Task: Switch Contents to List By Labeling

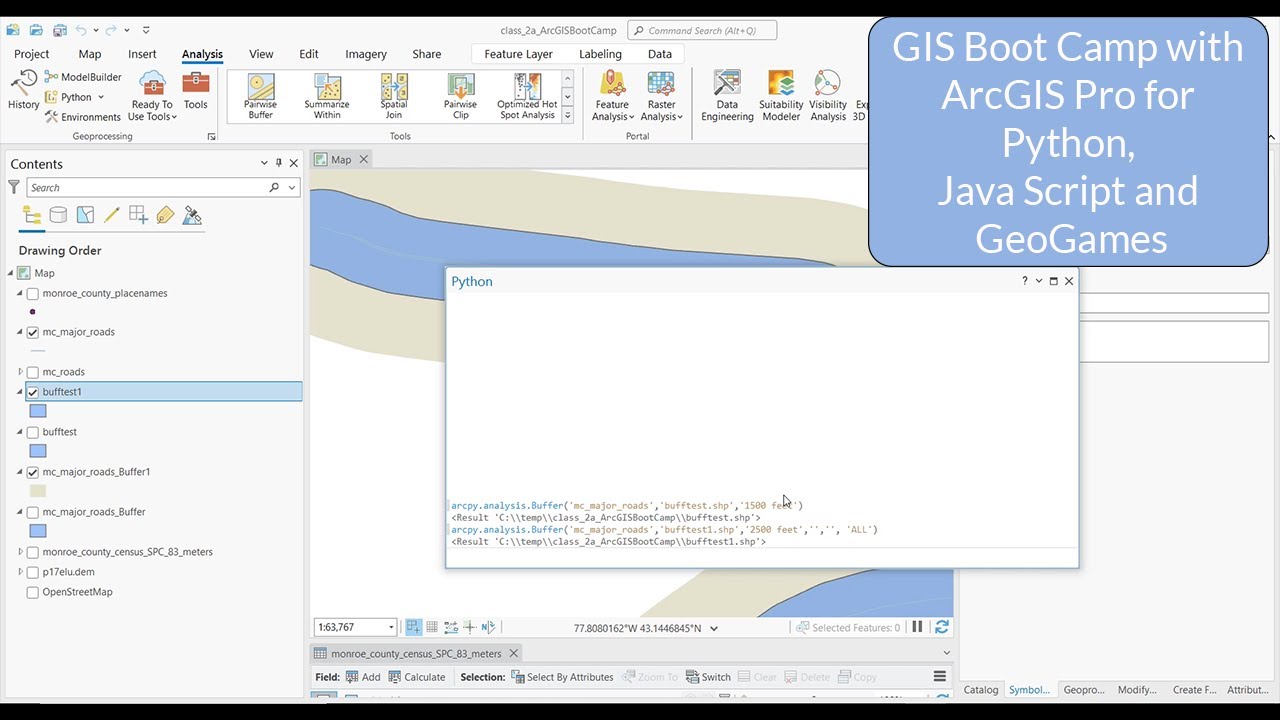Action: (x=166, y=215)
